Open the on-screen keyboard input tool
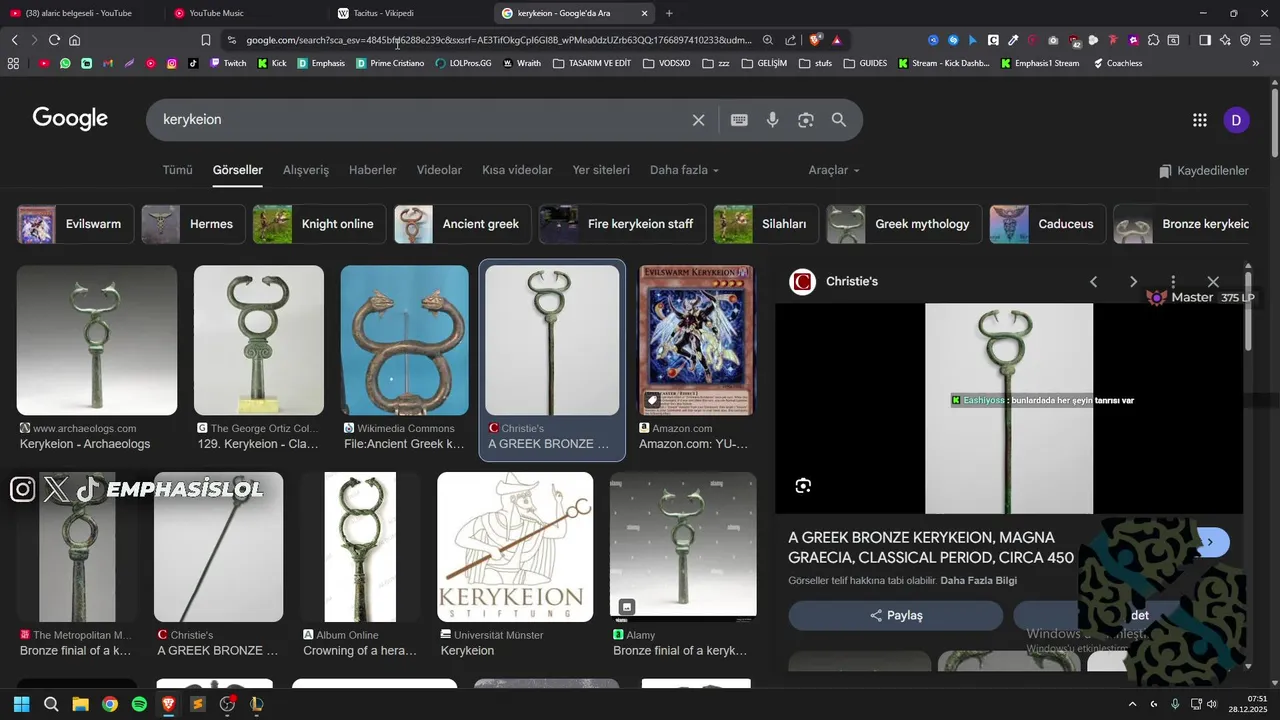Viewport: 1280px width, 720px height. point(739,120)
